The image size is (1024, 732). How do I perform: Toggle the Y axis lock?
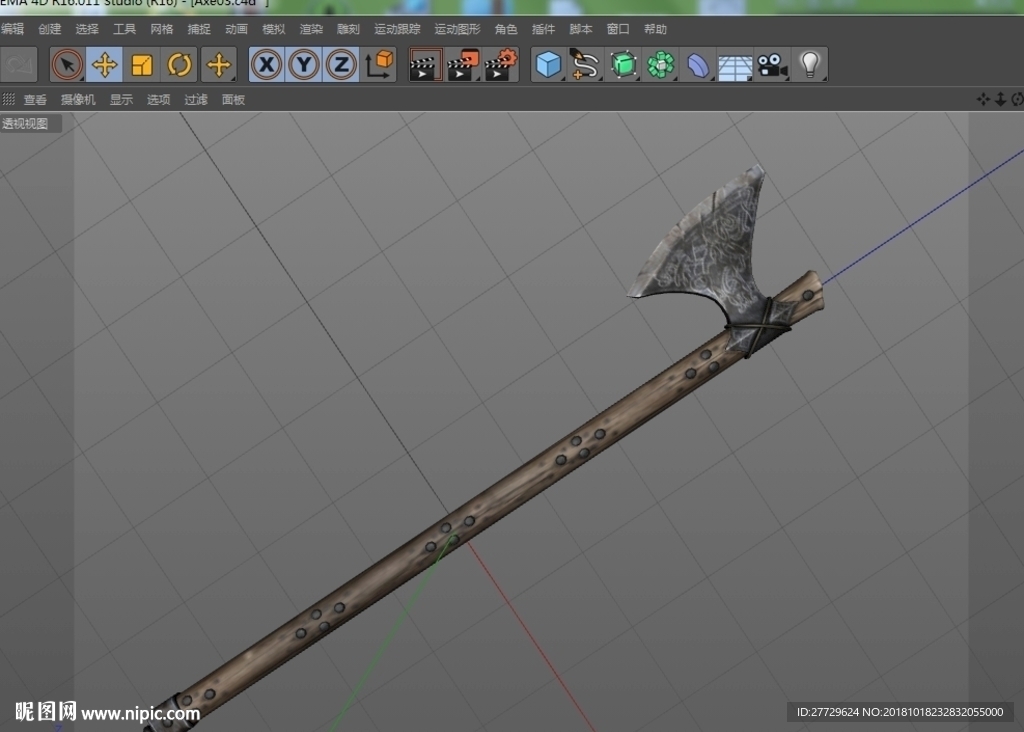click(x=304, y=65)
